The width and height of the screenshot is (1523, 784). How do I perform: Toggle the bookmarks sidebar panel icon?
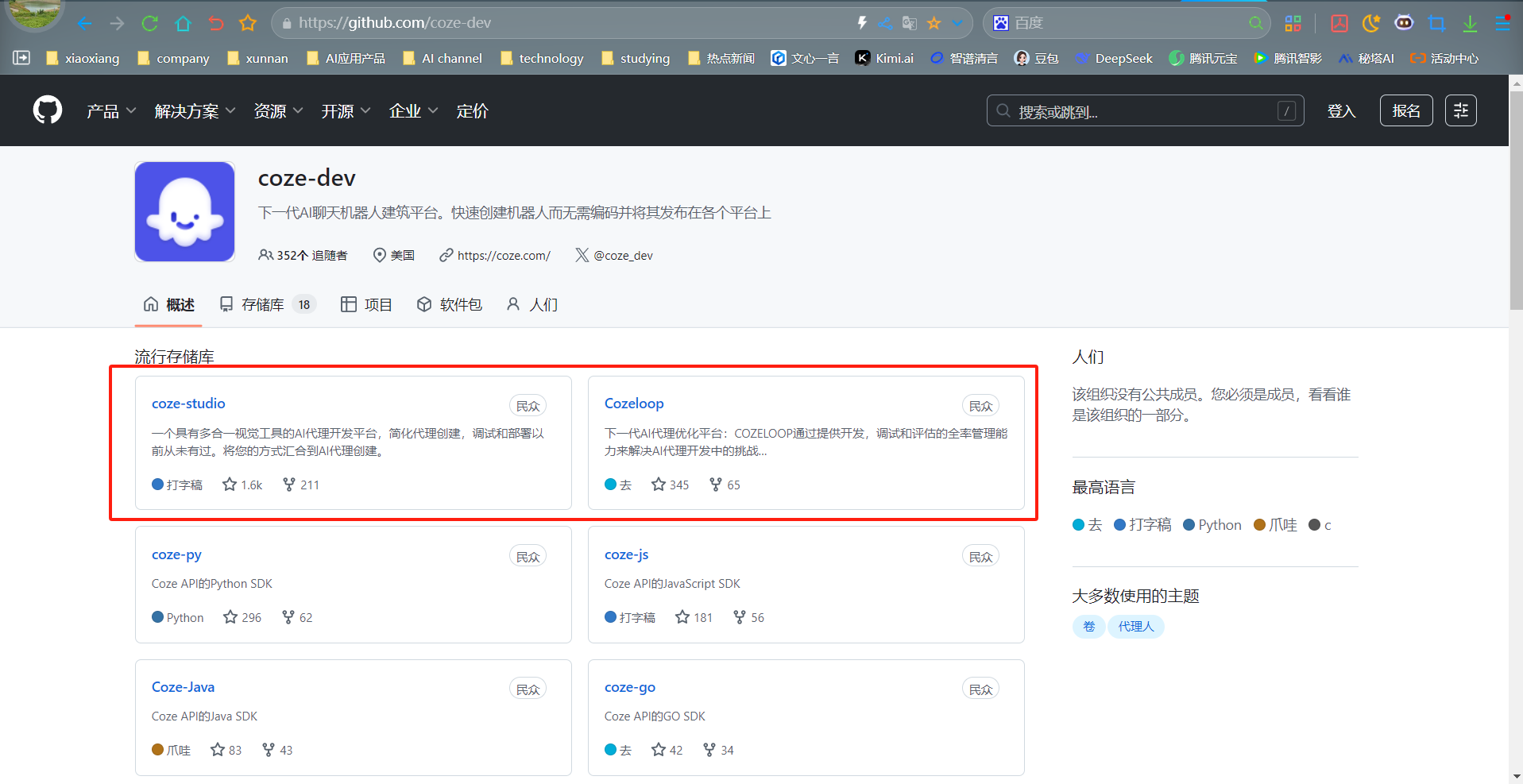(x=21, y=58)
